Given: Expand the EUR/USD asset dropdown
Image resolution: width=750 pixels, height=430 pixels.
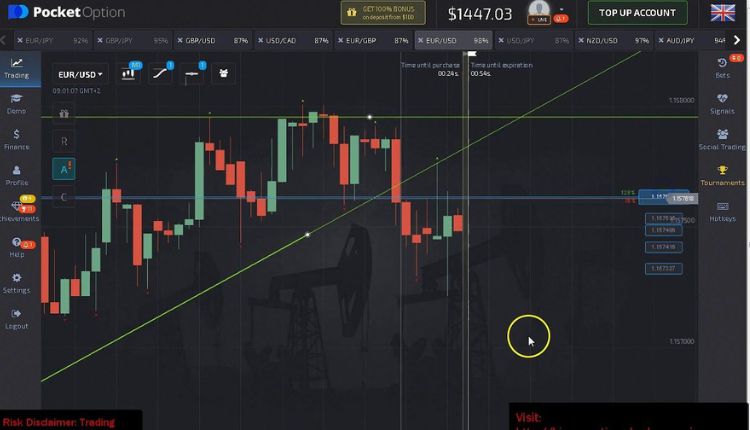Looking at the screenshot, I should coord(81,74).
